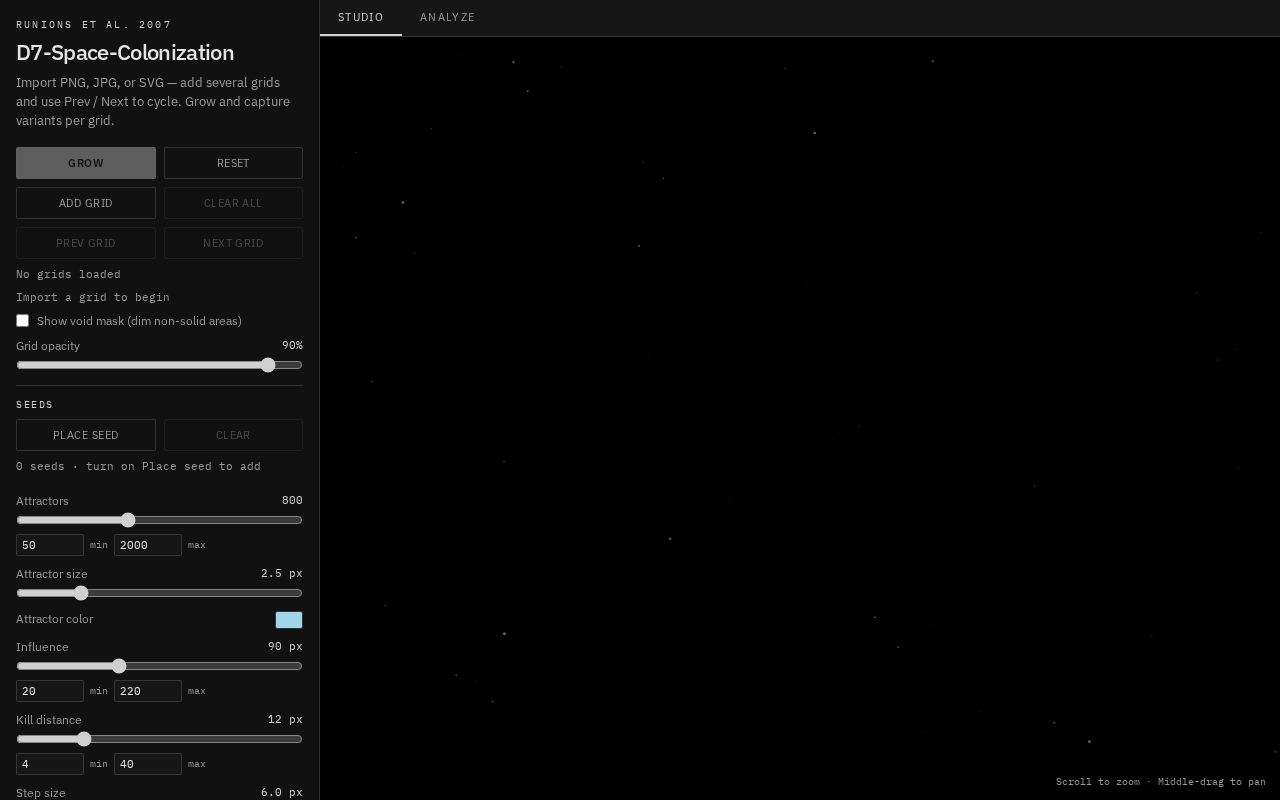The image size is (1280, 800).
Task: Edit the Influence max field showing 220
Action: (148, 691)
